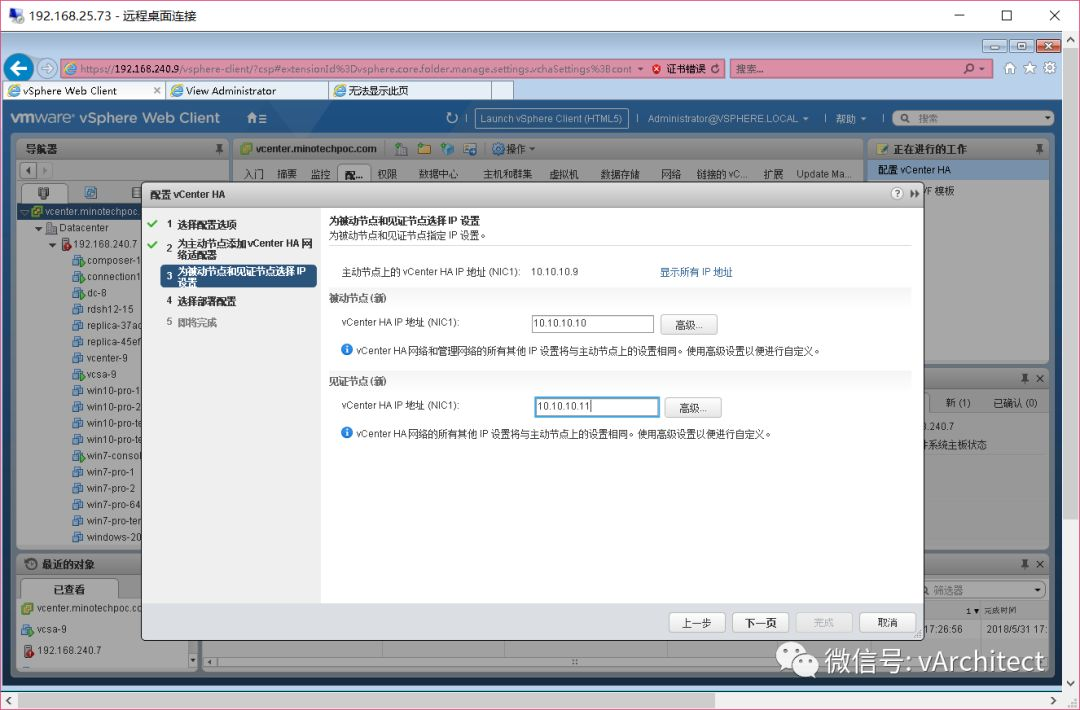Open the 摘要 (Summary) tab
Image resolution: width=1080 pixels, height=710 pixels.
pos(287,174)
